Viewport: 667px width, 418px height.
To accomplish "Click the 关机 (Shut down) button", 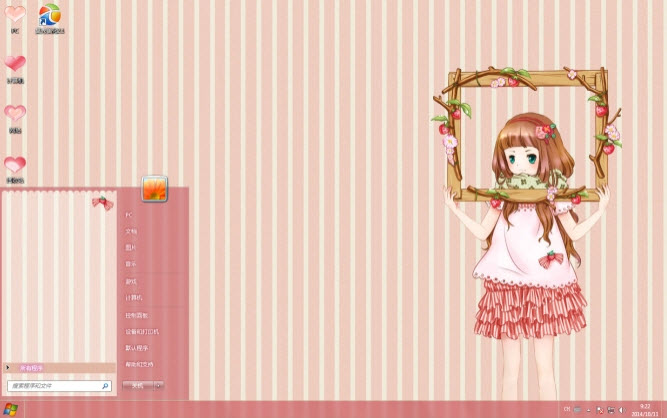I will click(138, 385).
